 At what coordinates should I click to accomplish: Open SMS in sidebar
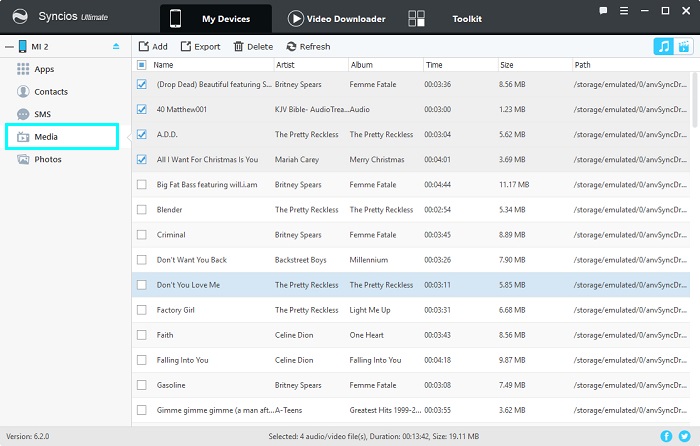(42, 114)
